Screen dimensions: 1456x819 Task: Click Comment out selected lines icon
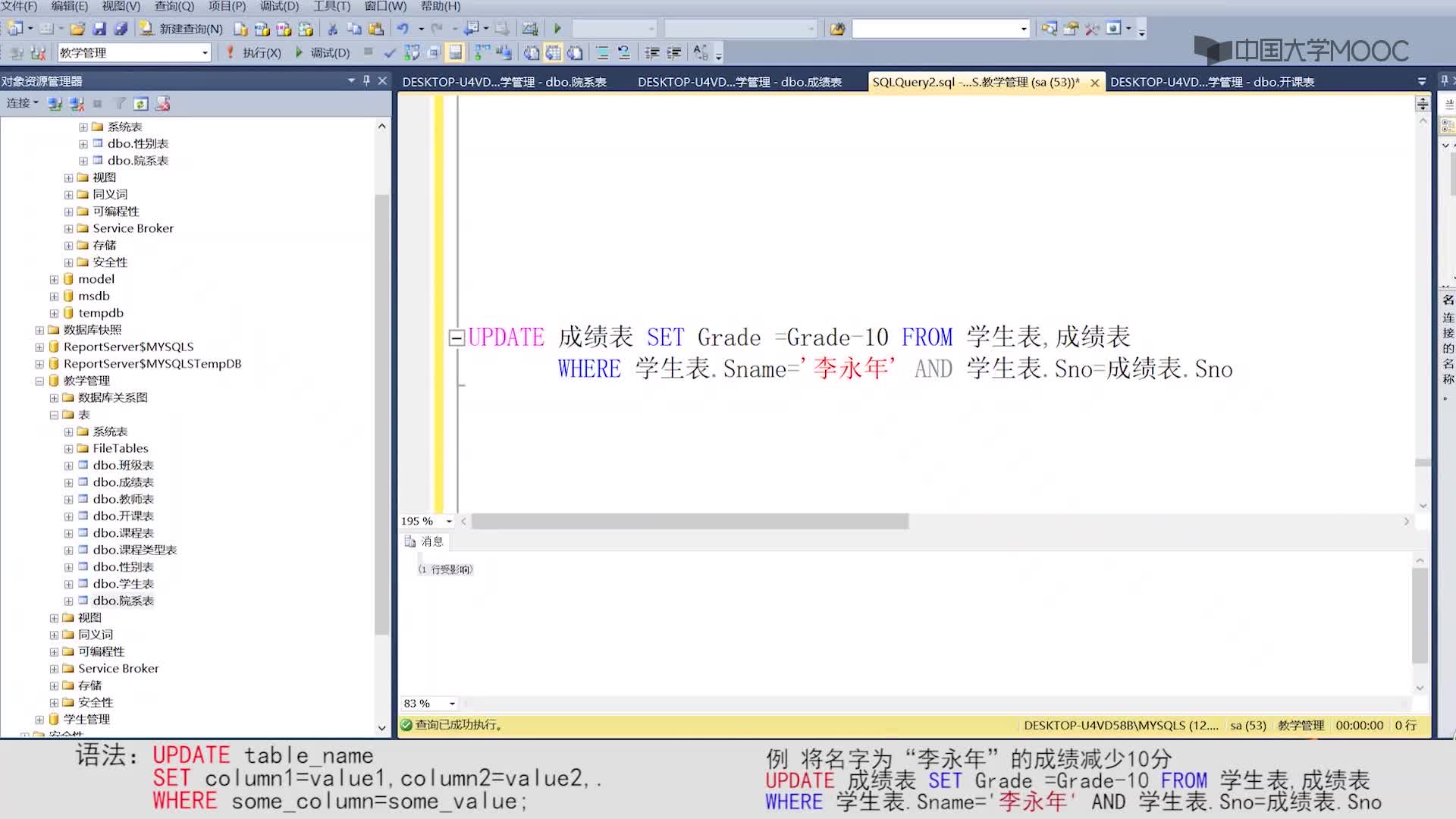click(602, 52)
